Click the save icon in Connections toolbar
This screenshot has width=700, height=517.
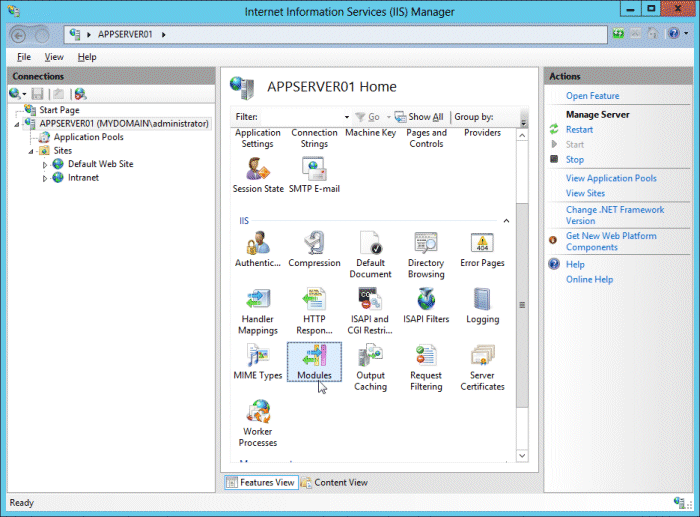point(38,94)
